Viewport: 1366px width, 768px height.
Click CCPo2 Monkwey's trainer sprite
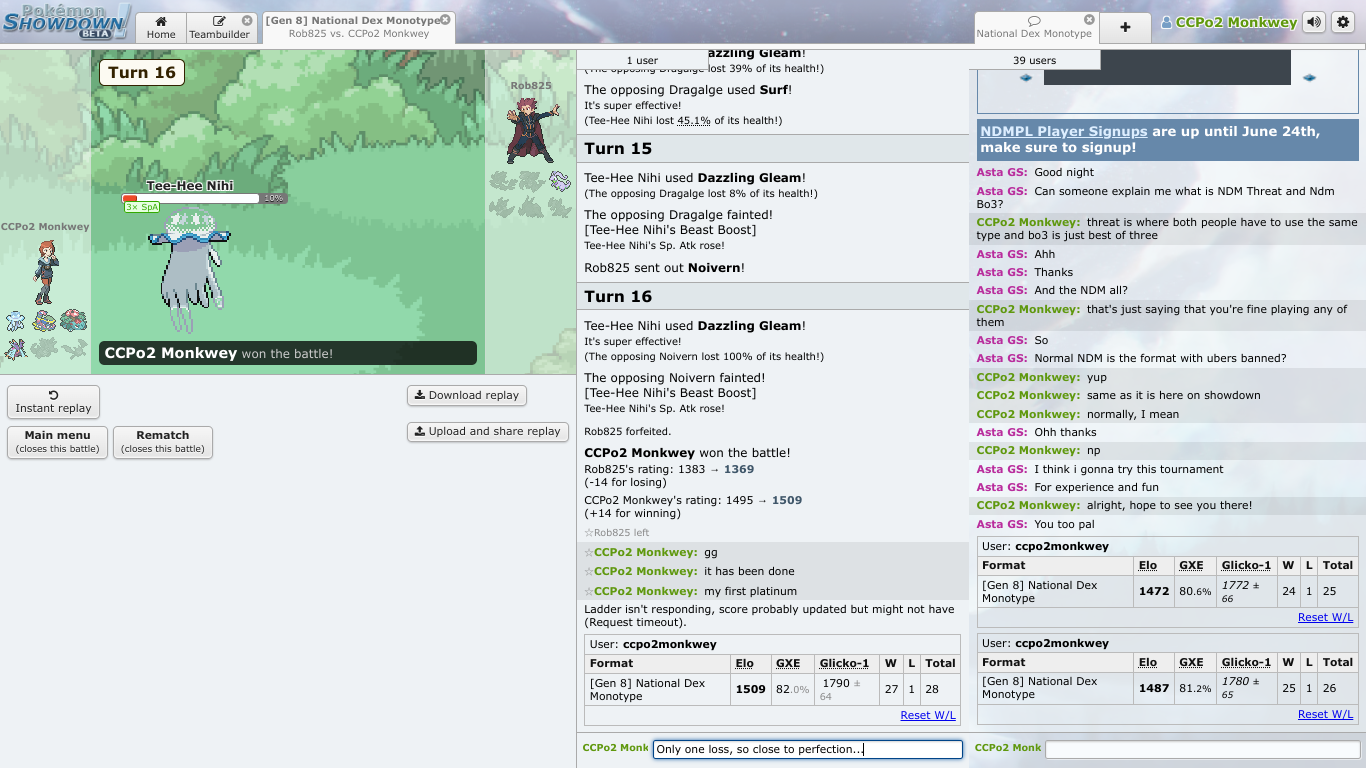[x=44, y=272]
